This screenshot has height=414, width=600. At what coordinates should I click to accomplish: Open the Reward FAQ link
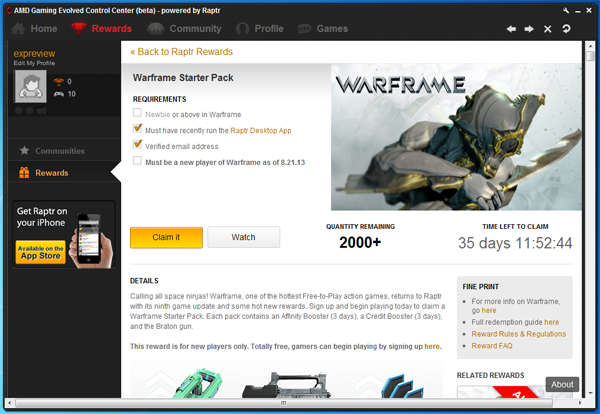492,346
